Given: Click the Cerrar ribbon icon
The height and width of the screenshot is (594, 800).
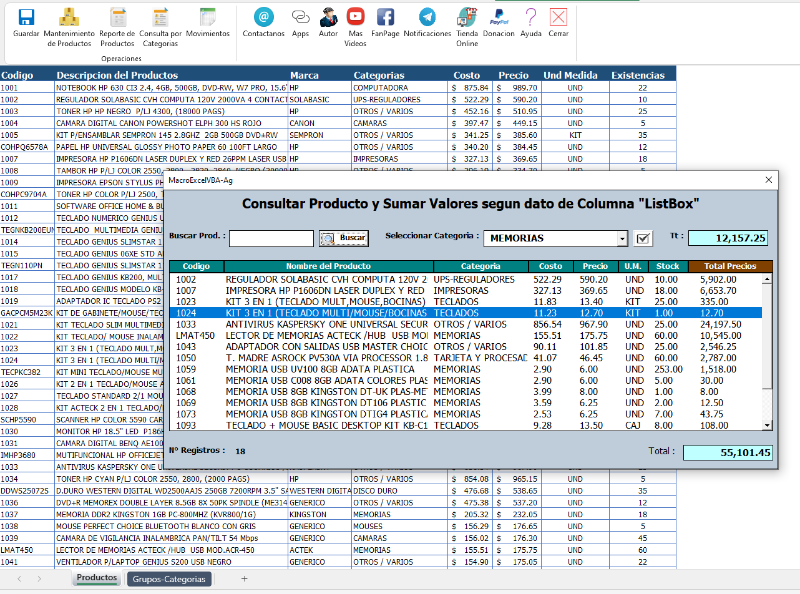Looking at the screenshot, I should [558, 17].
